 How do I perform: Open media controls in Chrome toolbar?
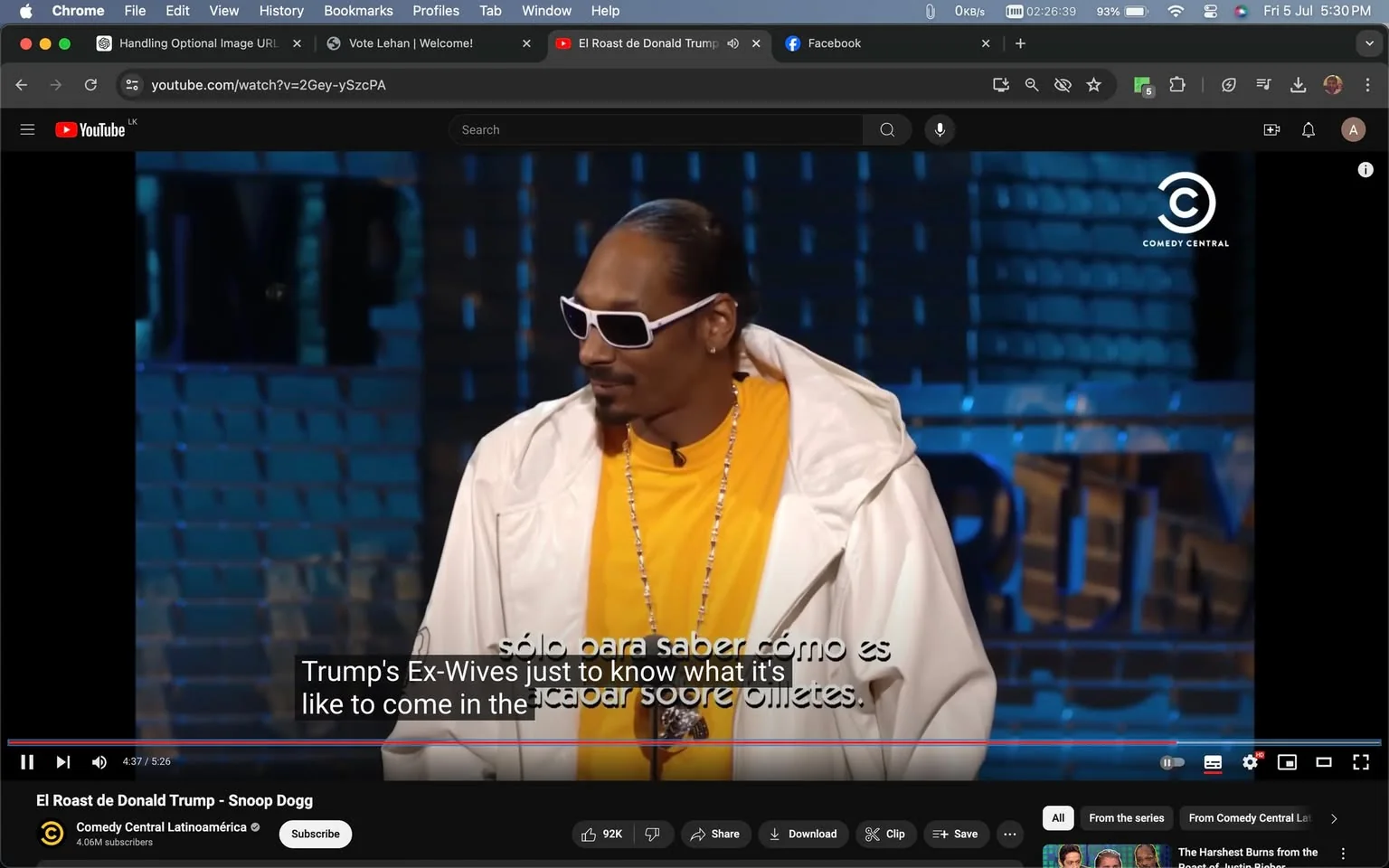tap(1263, 84)
